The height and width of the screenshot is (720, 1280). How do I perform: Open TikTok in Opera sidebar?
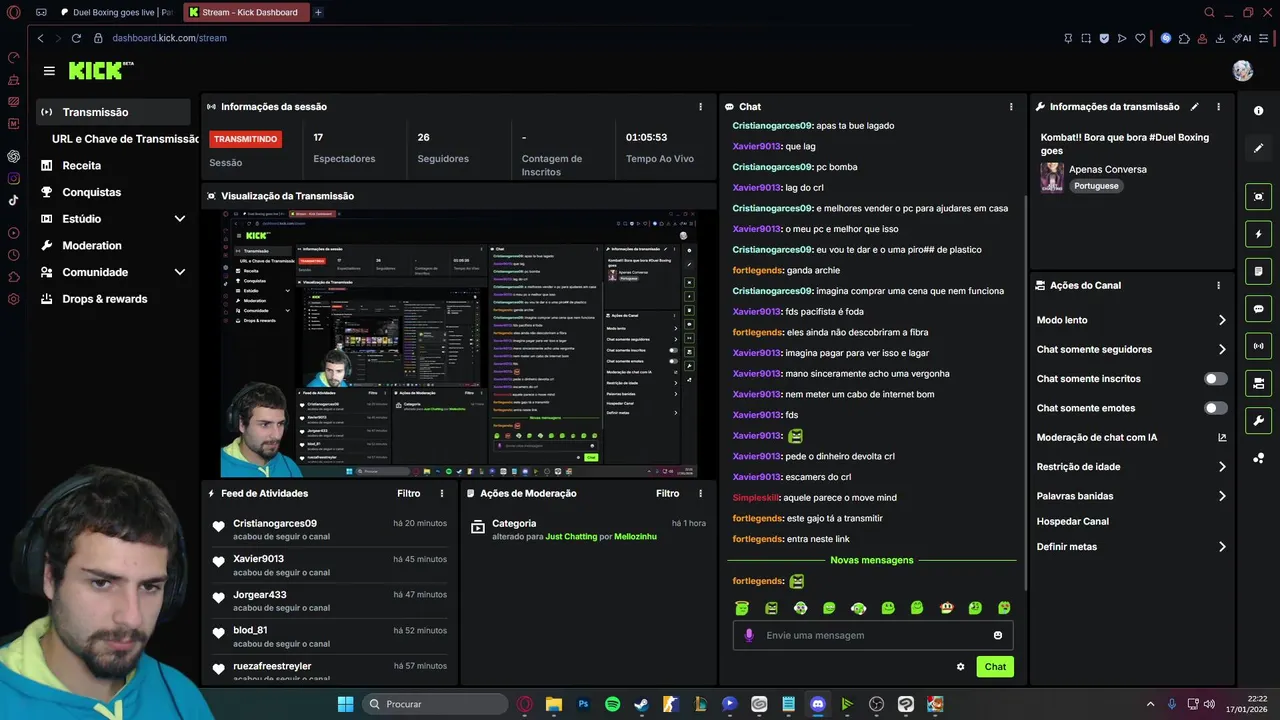[x=14, y=200]
